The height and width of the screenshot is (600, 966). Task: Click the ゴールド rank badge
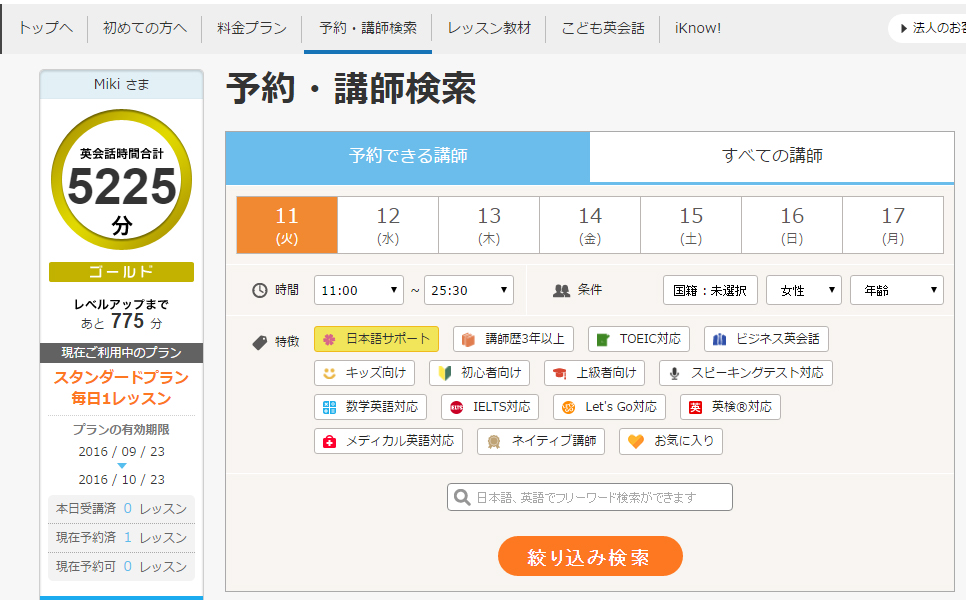(x=121, y=272)
